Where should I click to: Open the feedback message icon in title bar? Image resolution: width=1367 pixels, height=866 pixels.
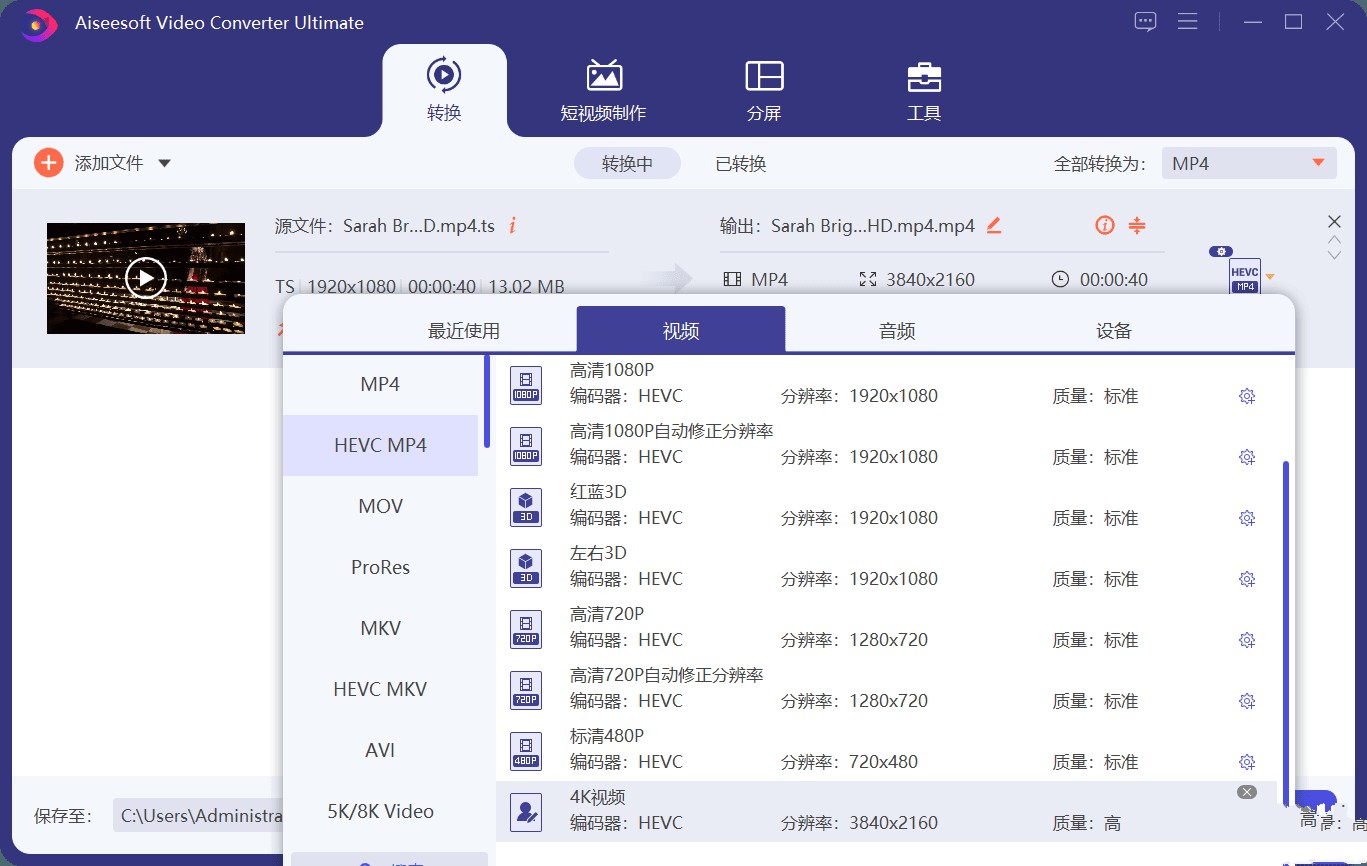coord(1146,22)
